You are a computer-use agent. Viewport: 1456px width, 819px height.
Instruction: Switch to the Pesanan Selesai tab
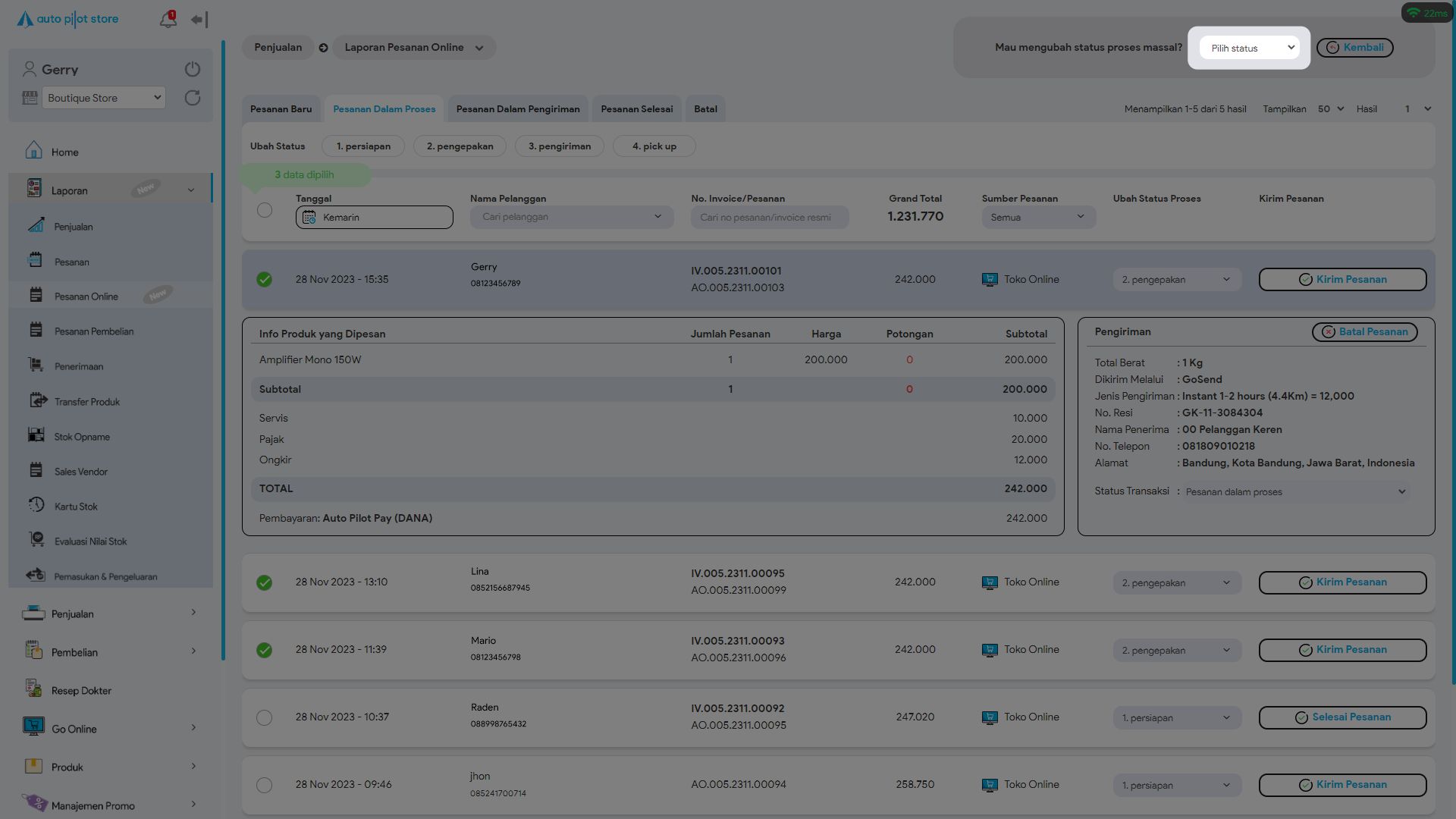[636, 109]
